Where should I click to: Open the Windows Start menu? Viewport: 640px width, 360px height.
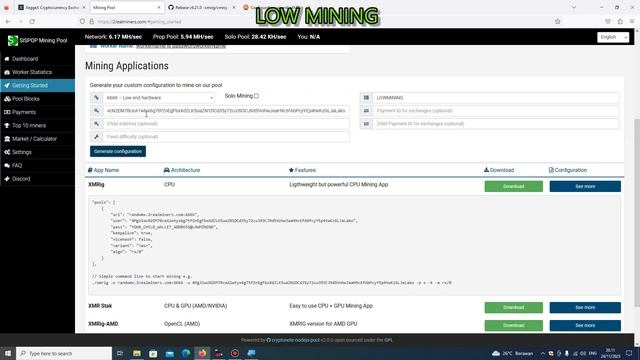tap(8, 353)
